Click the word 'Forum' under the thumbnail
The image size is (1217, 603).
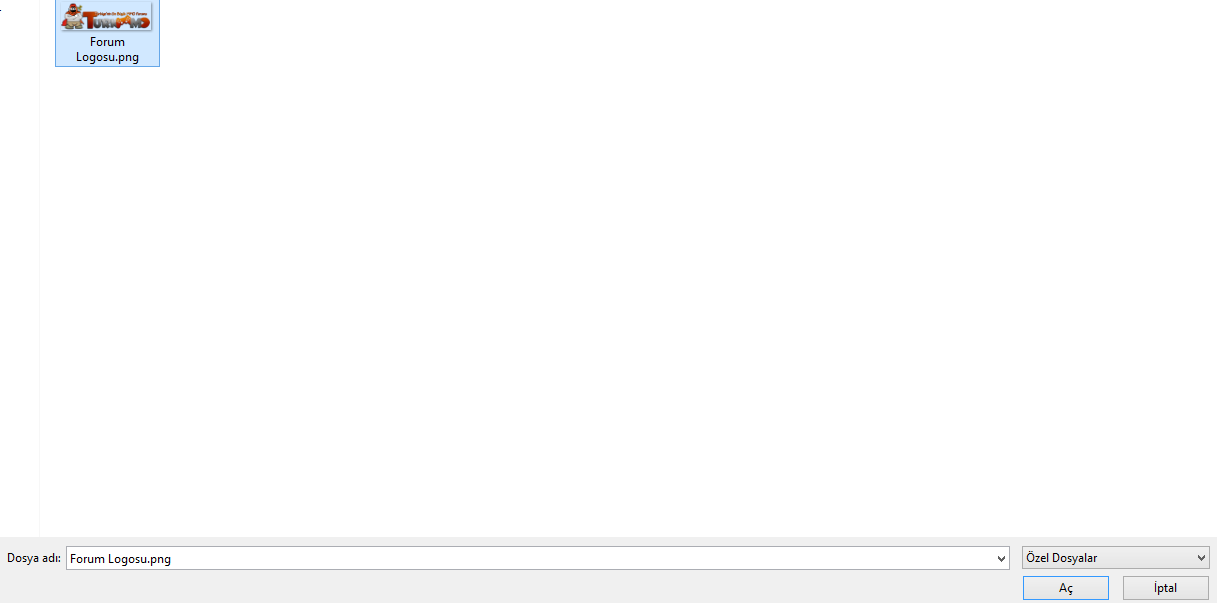(x=107, y=42)
